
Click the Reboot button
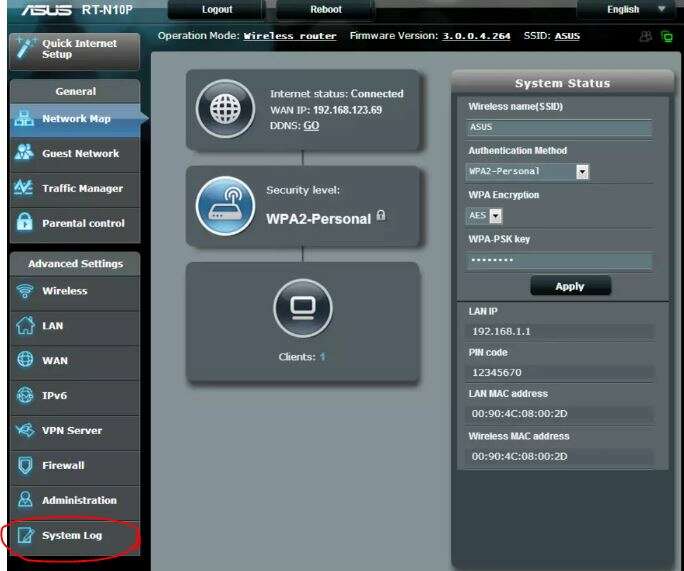tap(326, 10)
